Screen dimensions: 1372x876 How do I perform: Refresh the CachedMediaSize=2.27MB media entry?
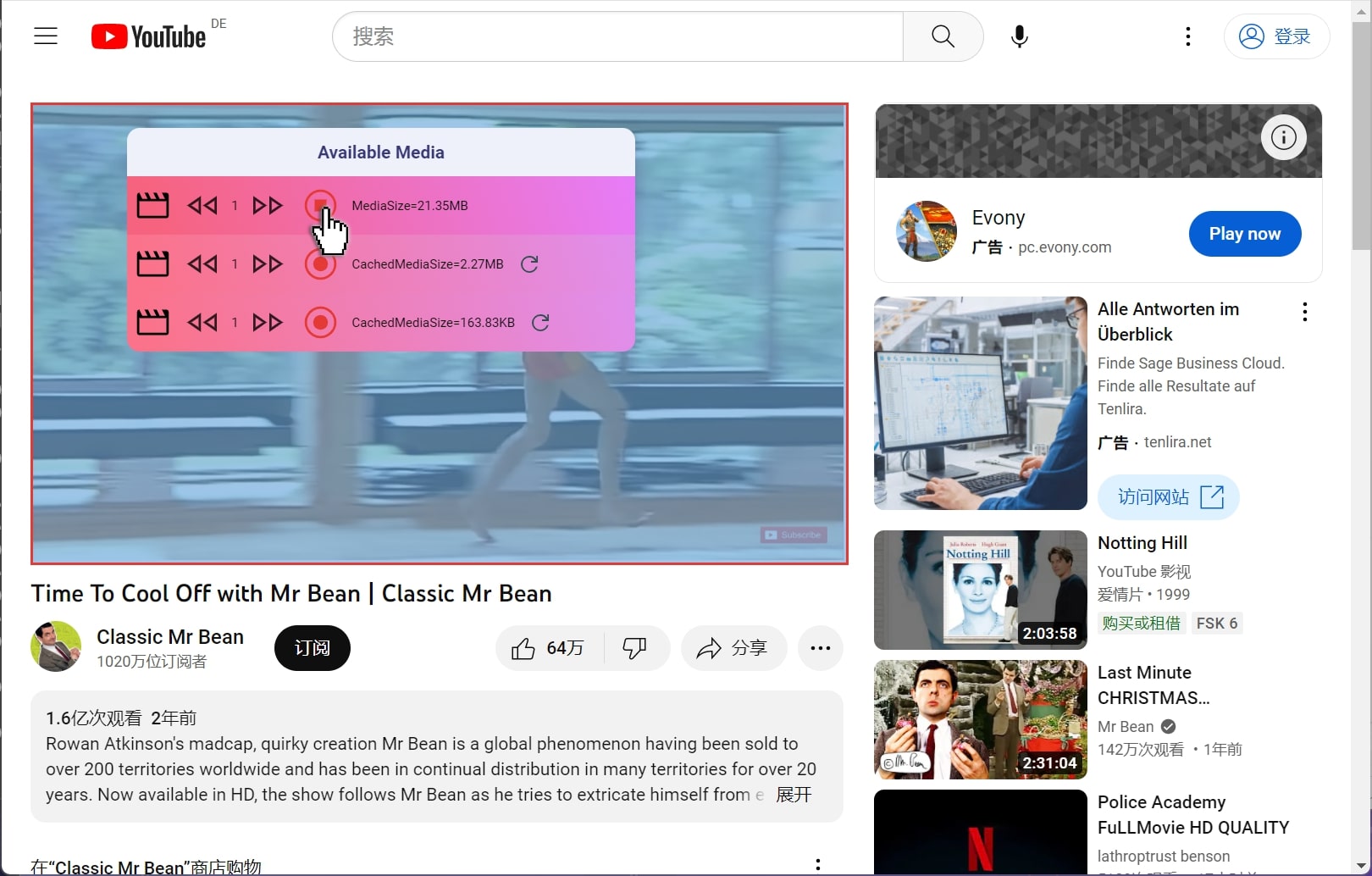(530, 263)
